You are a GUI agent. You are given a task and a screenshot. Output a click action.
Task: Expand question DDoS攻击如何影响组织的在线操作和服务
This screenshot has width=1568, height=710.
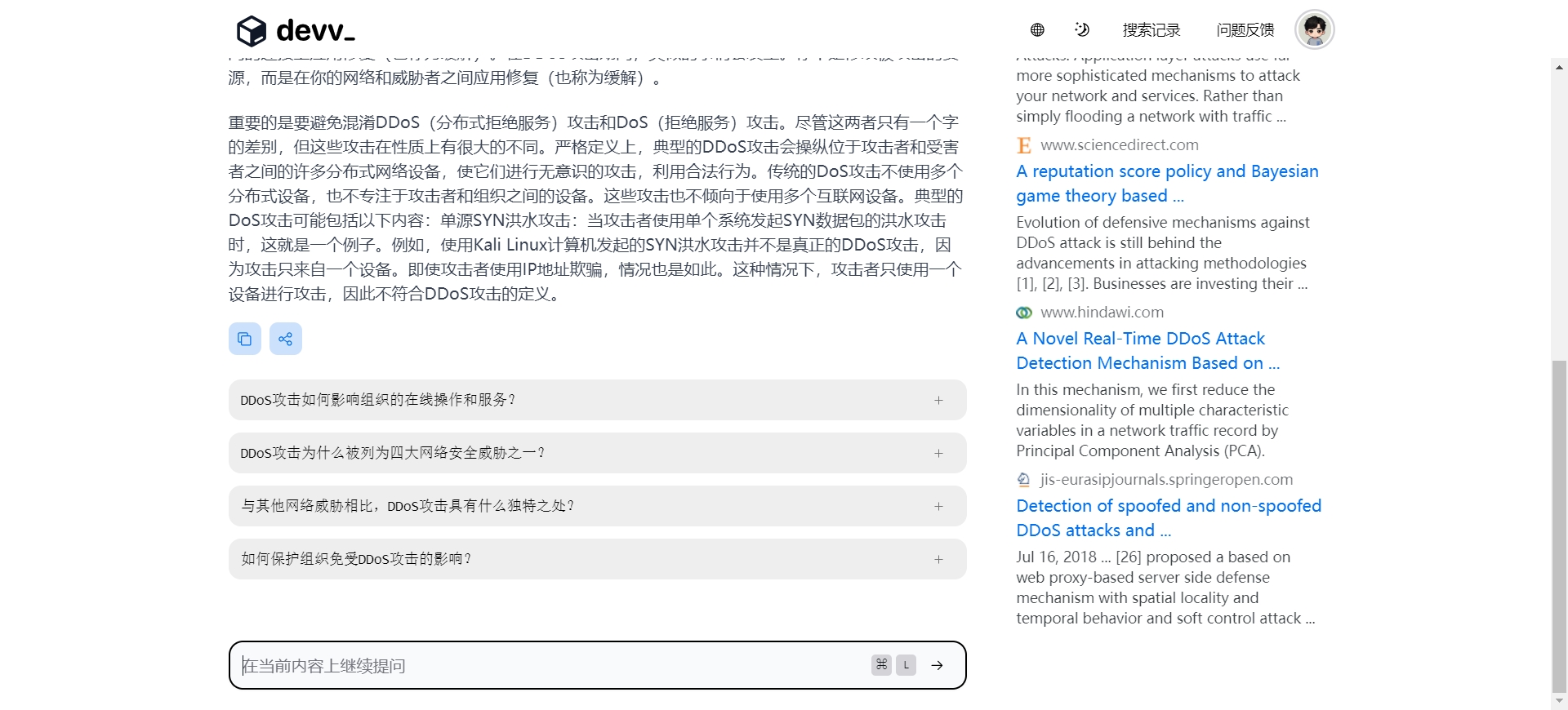597,400
